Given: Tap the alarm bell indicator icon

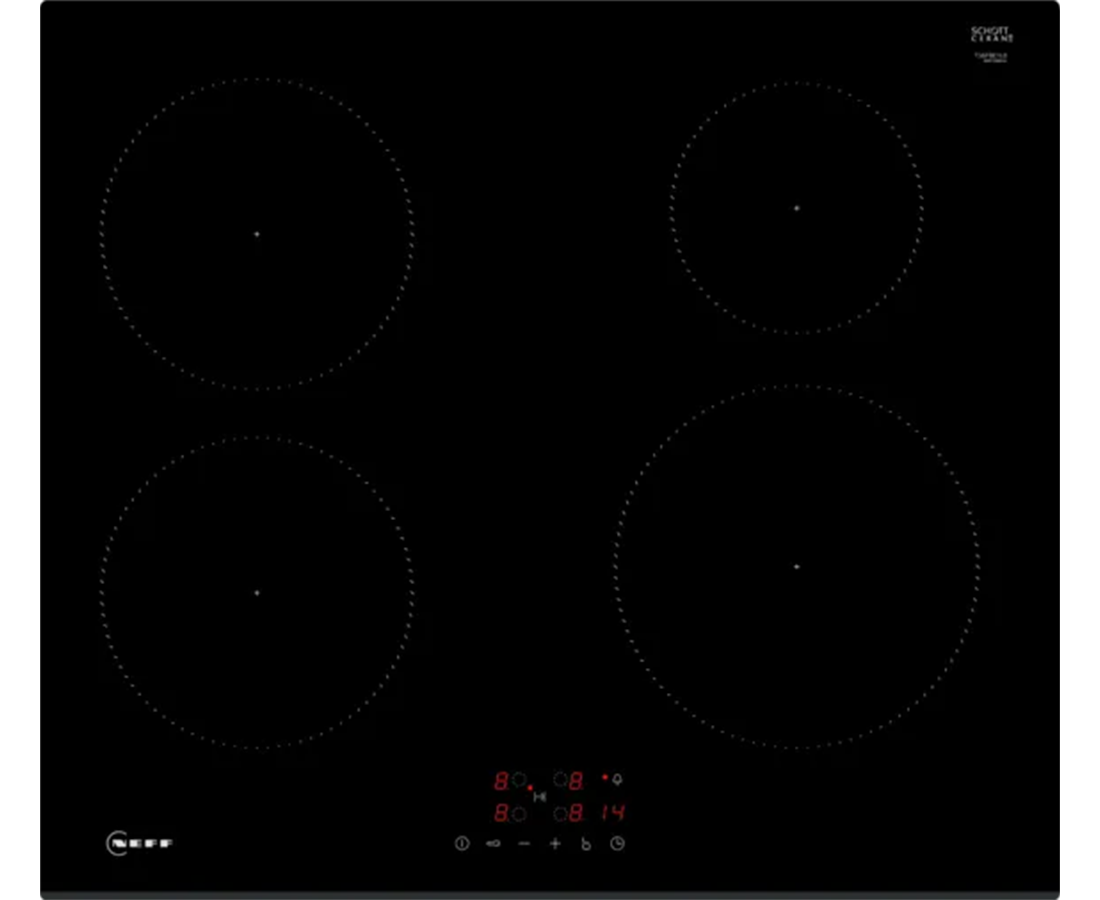Looking at the screenshot, I should pos(618,779).
